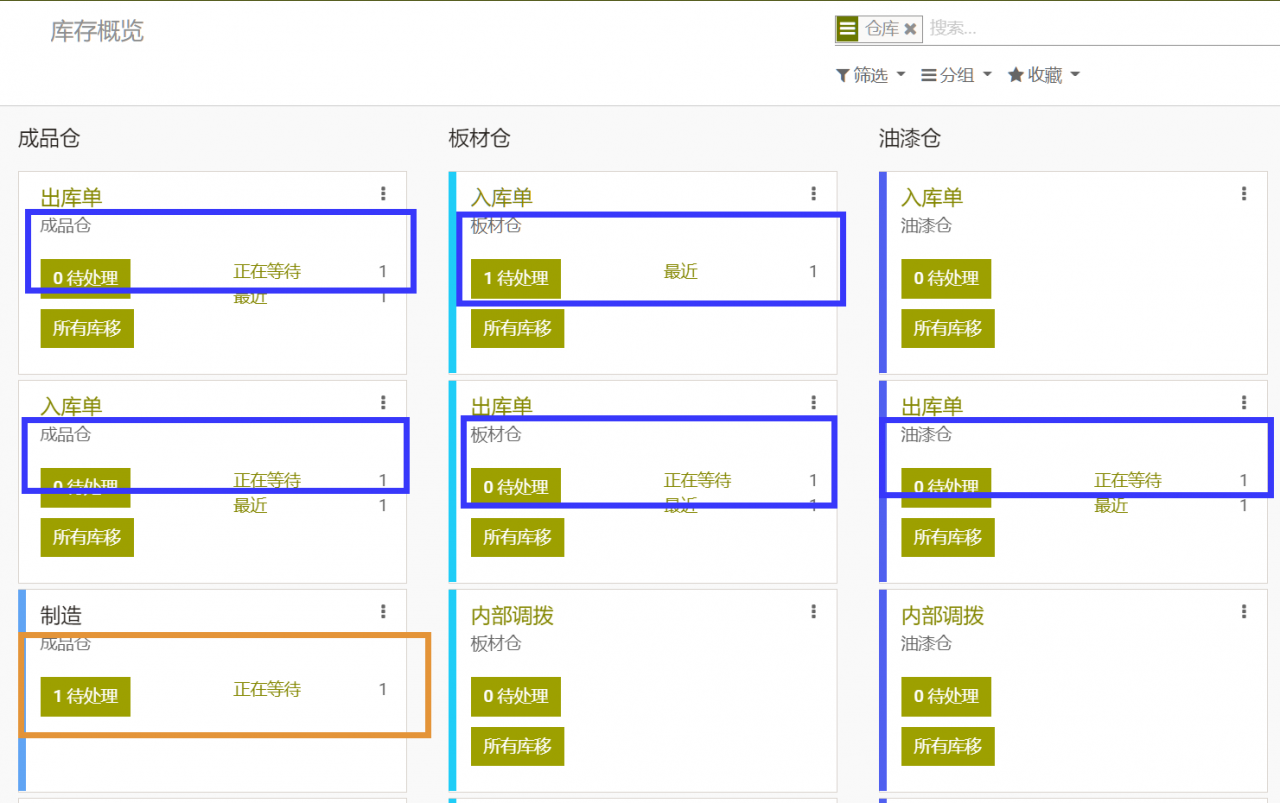Click 正在等待 in 成品仓 出库单 card
This screenshot has height=803, width=1280.
click(x=267, y=271)
